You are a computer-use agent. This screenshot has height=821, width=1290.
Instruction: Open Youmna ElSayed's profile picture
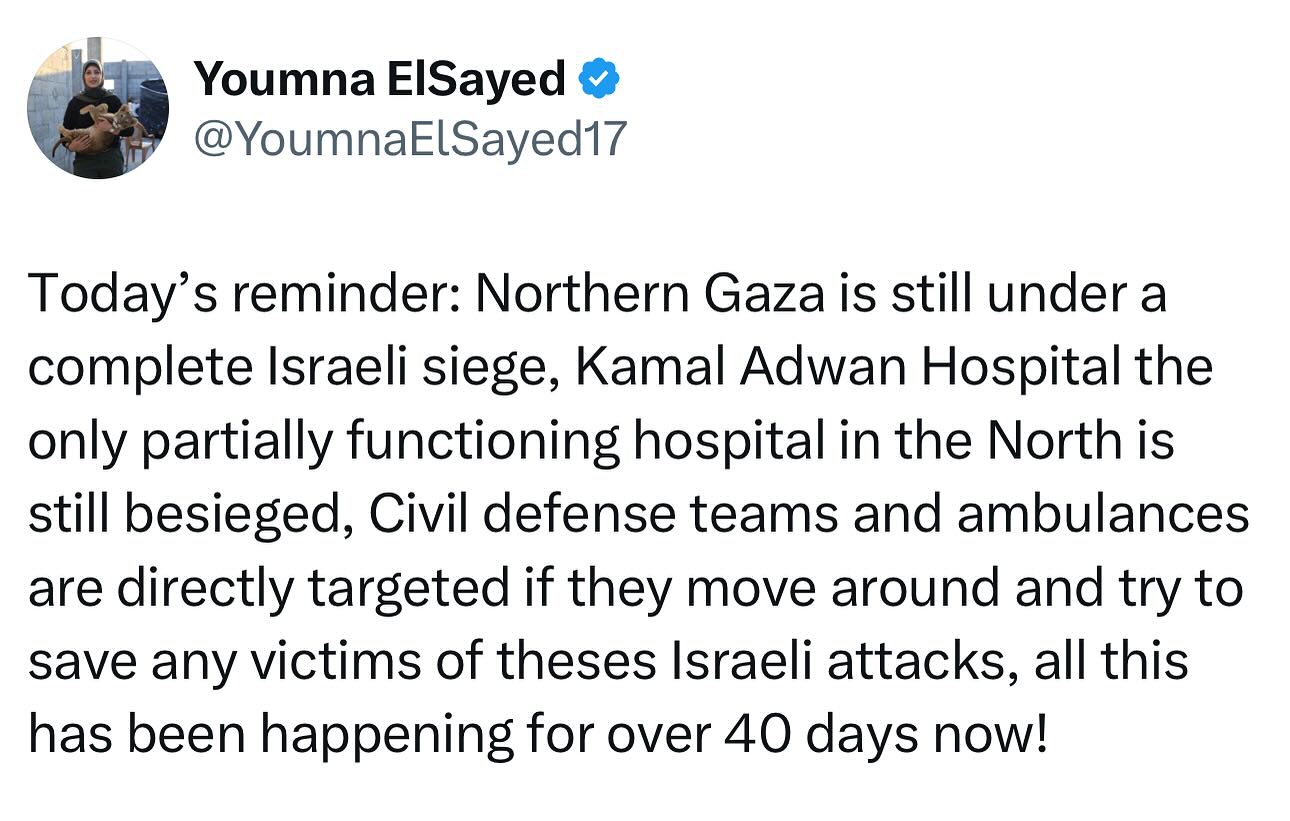click(97, 108)
